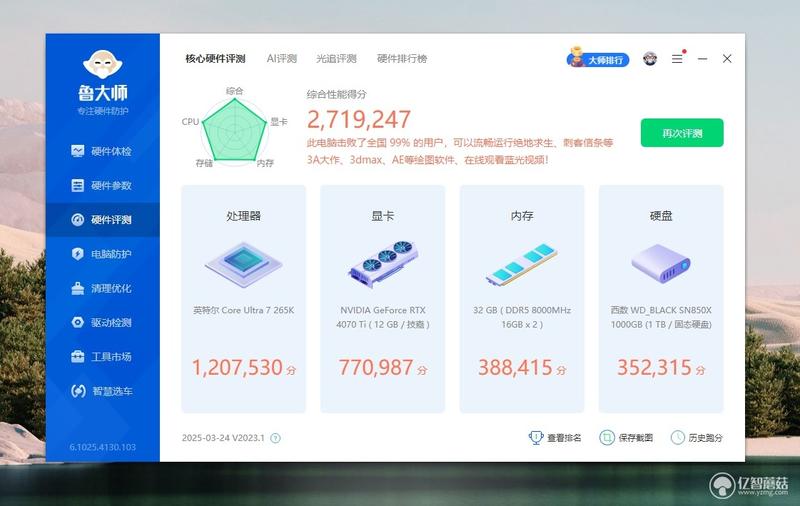Open 清理优化 in the sidebar

tap(102, 288)
